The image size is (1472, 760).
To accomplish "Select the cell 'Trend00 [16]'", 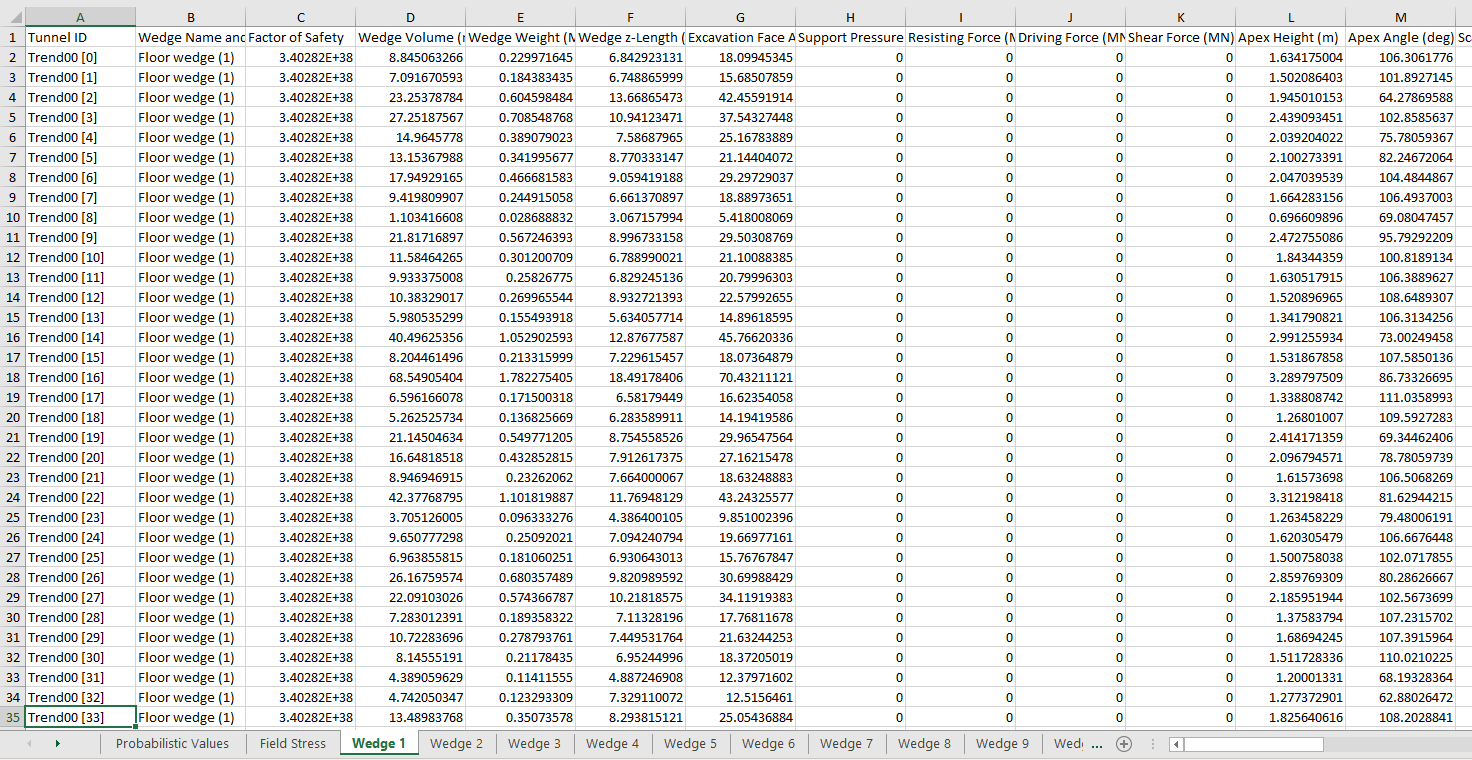I will click(80, 377).
